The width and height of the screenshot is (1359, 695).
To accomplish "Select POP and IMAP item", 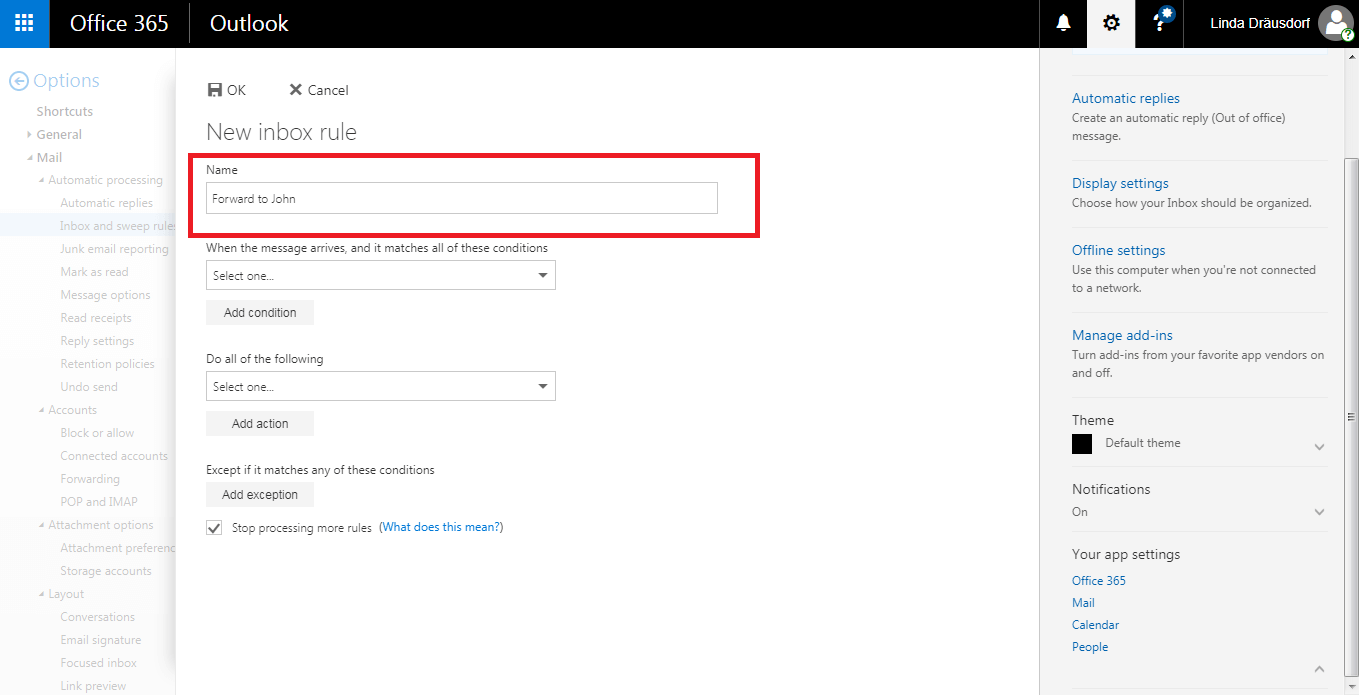I will 99,502.
